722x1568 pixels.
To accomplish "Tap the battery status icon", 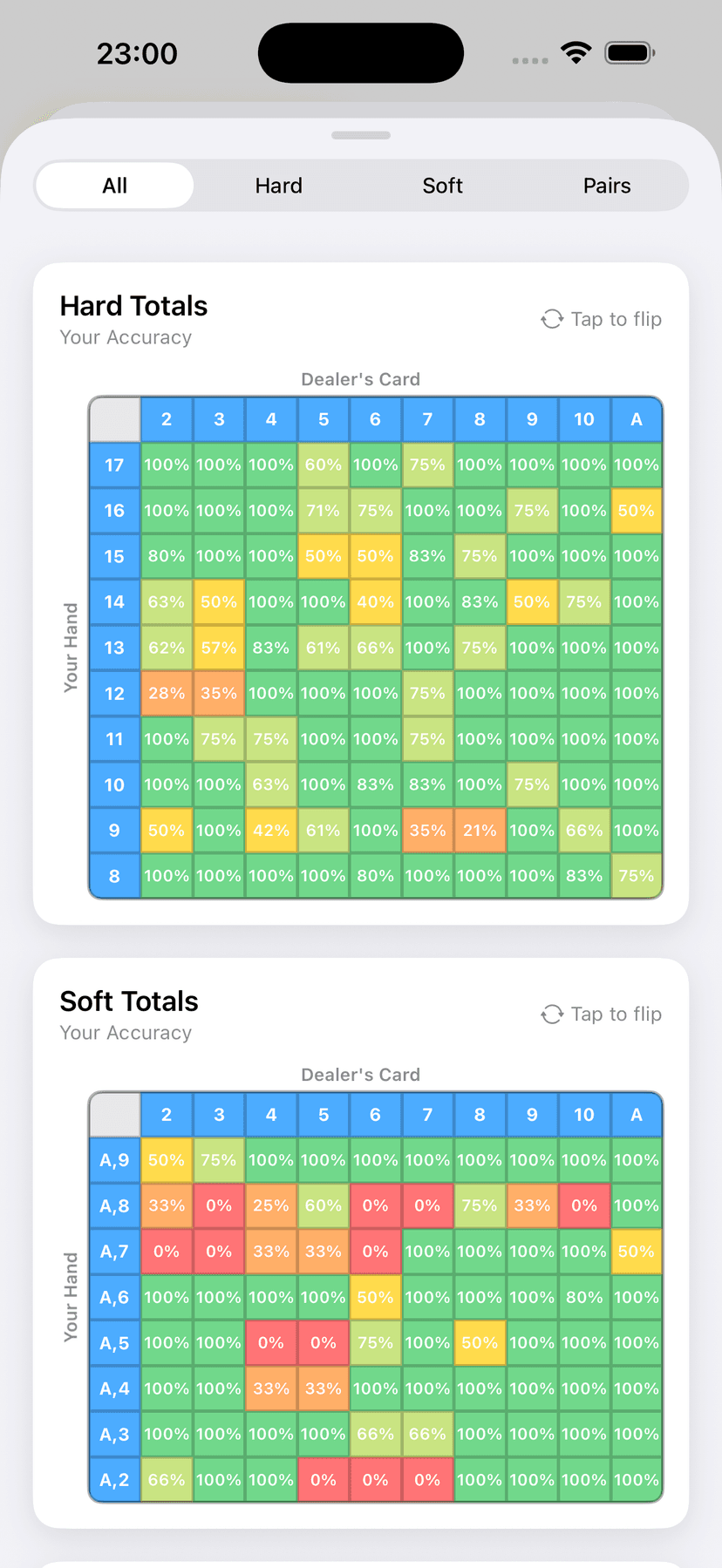I will (630, 53).
